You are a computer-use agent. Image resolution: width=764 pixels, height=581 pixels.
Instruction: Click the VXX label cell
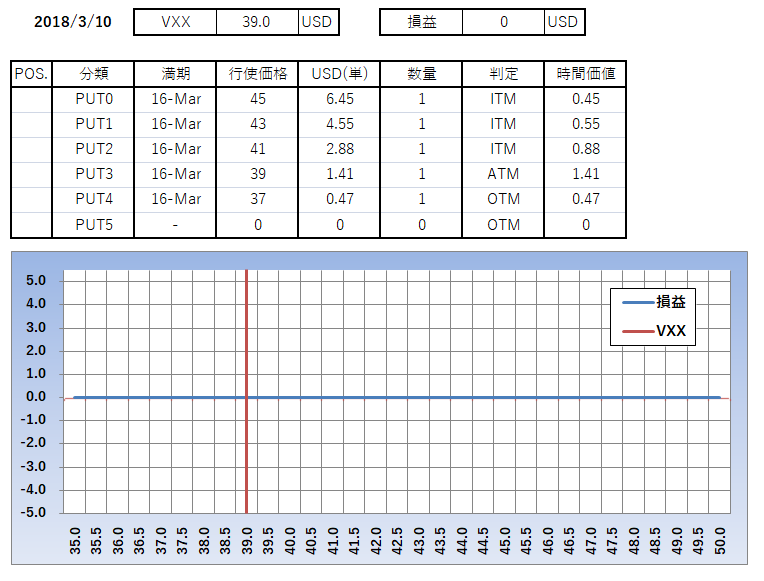pos(175,22)
